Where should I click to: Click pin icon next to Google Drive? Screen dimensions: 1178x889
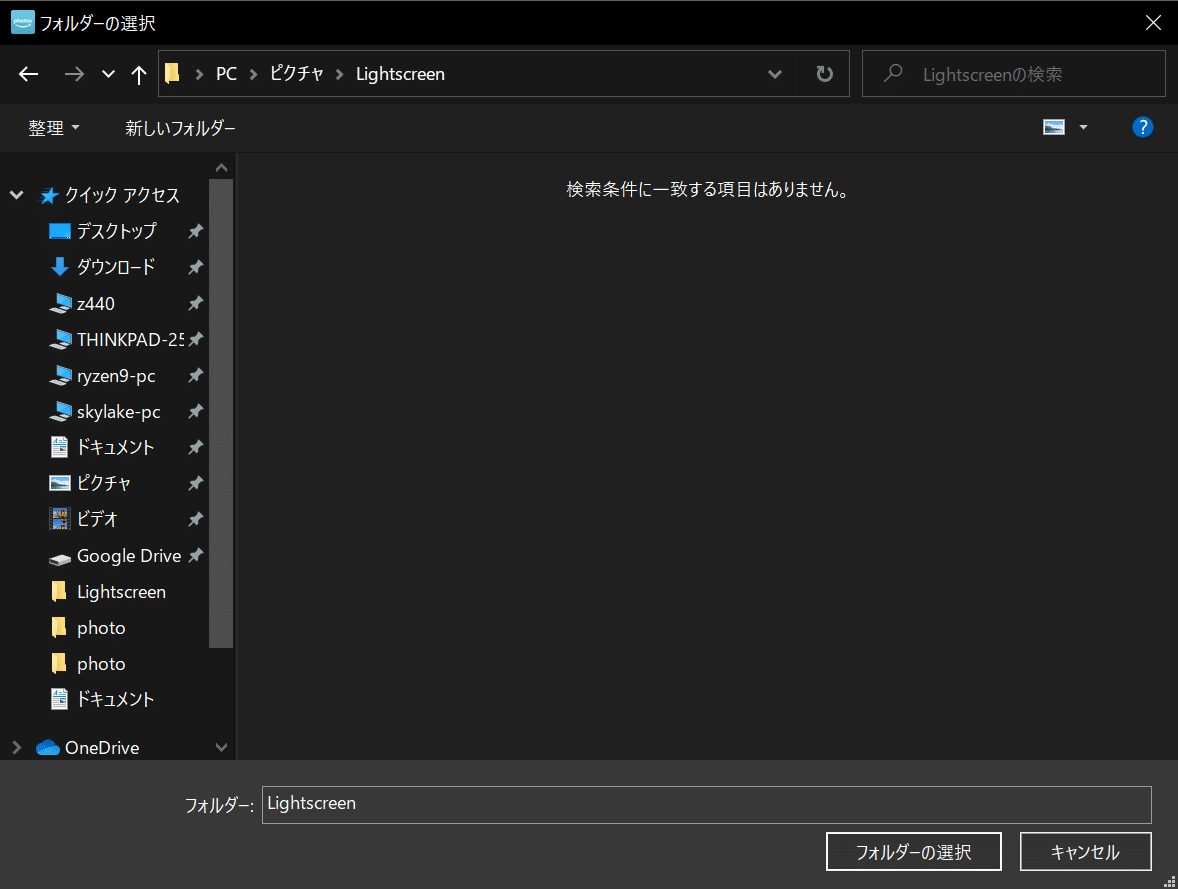coord(195,555)
